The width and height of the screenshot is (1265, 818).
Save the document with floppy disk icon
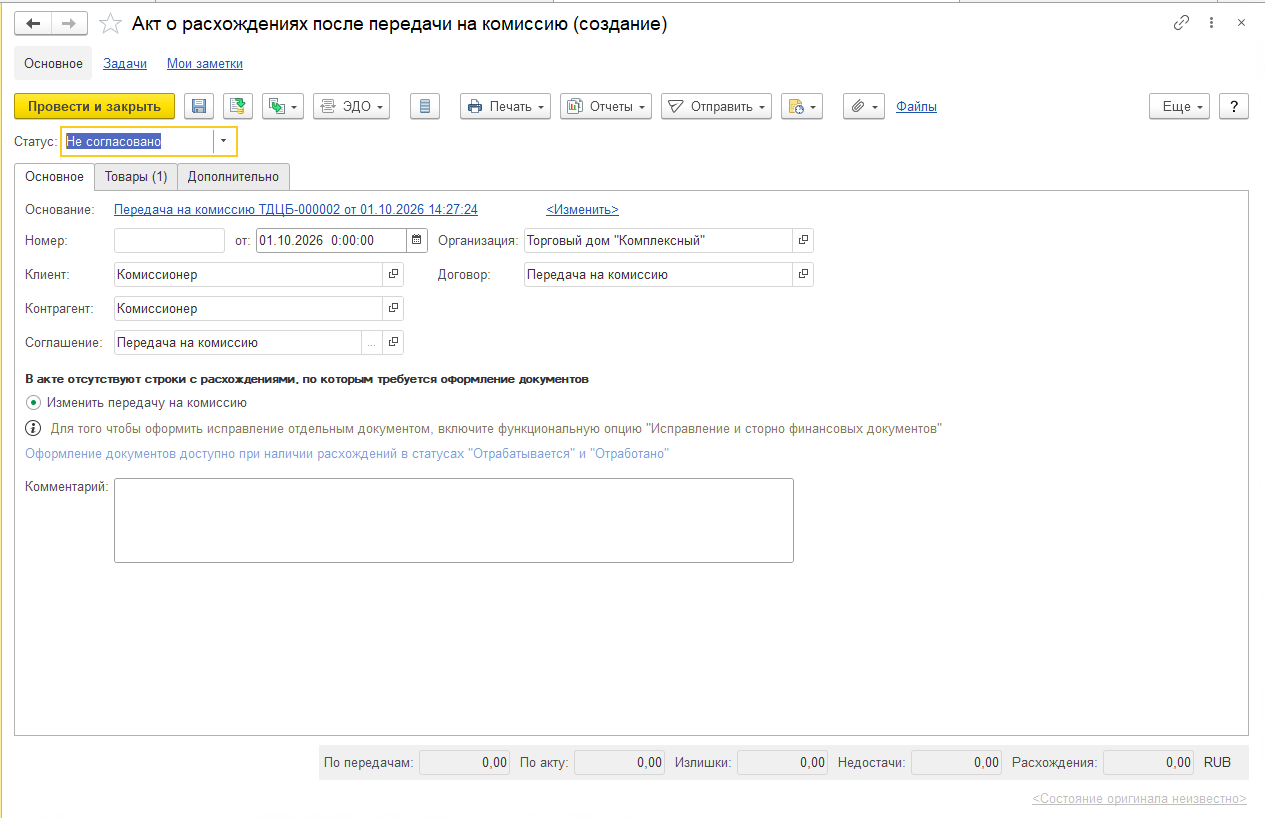point(199,106)
